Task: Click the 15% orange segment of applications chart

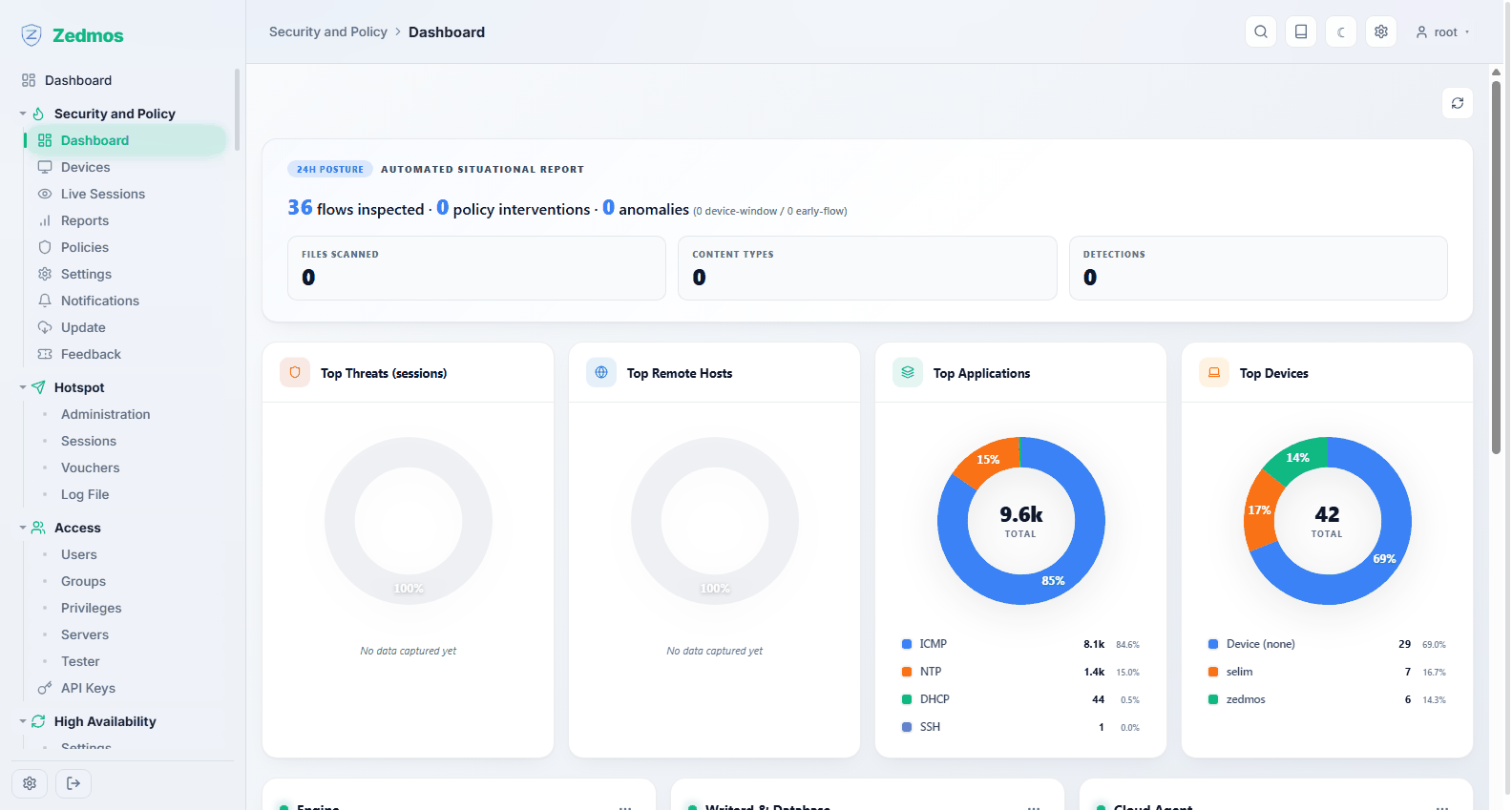Action: pyautogui.click(x=989, y=459)
